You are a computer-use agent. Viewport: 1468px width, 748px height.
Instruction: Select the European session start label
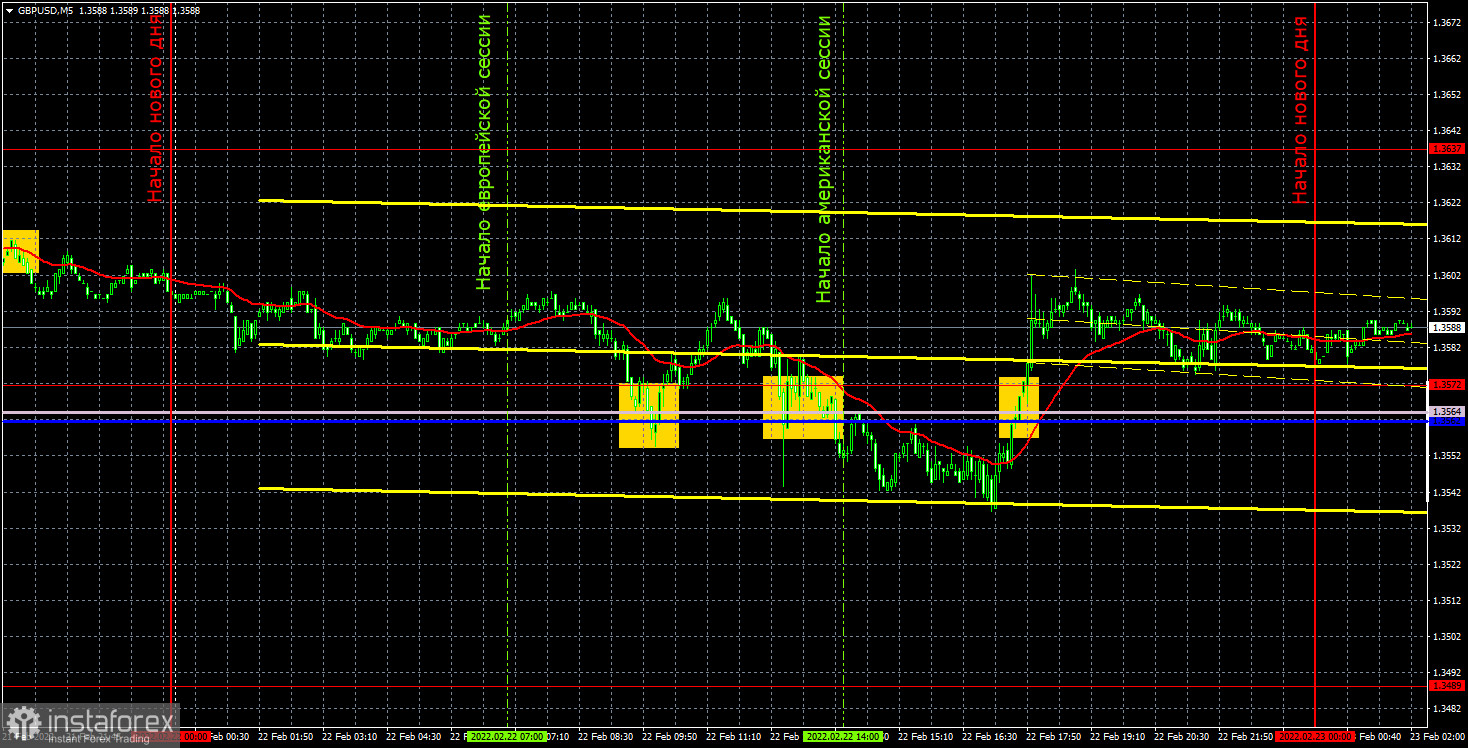point(485,153)
